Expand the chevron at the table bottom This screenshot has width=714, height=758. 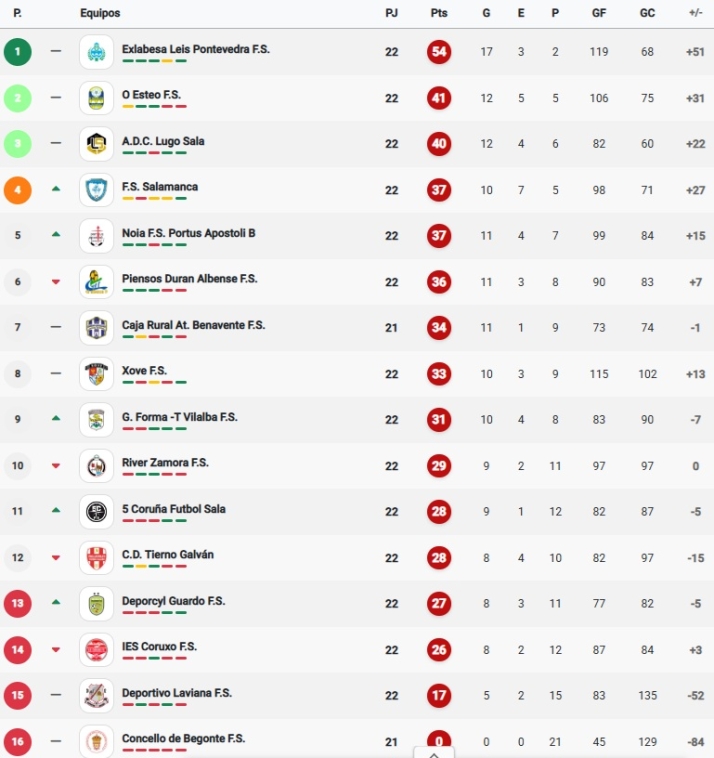tap(434, 753)
